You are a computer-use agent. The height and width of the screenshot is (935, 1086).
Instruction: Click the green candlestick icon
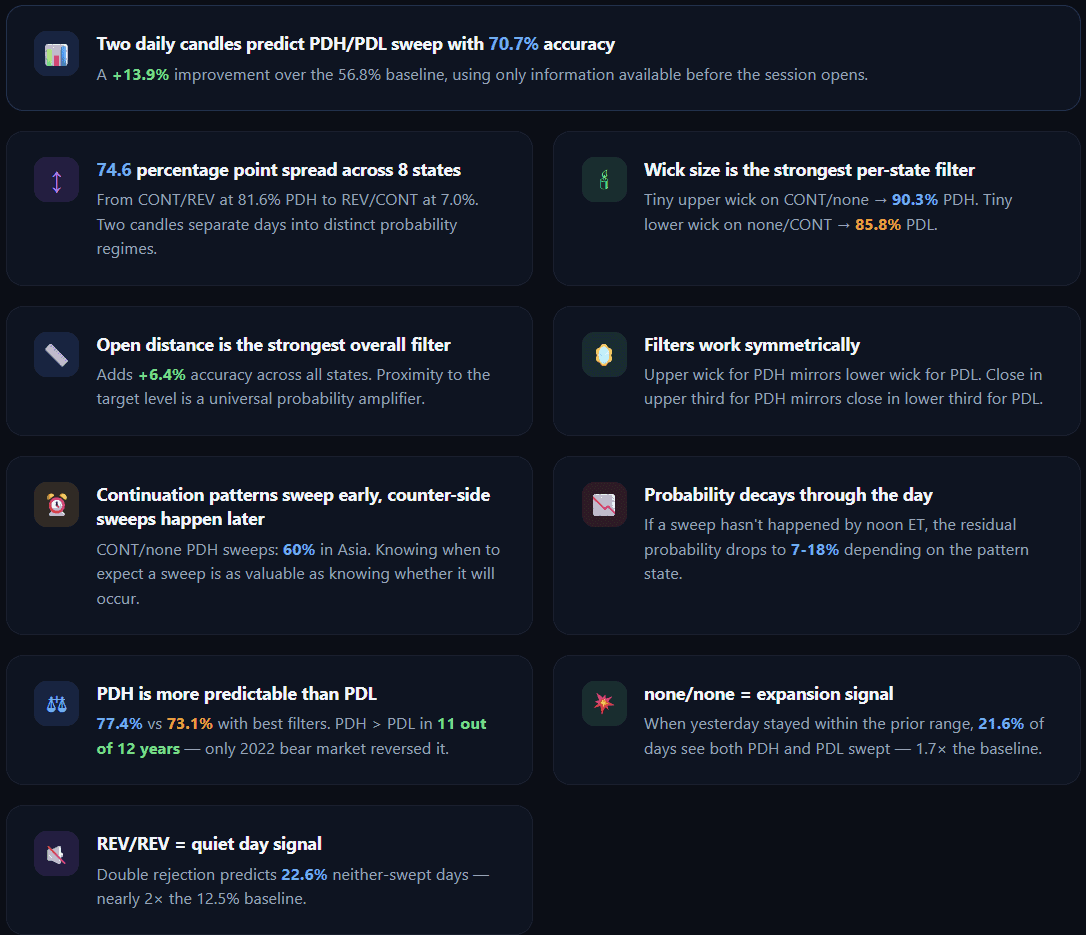(x=604, y=180)
